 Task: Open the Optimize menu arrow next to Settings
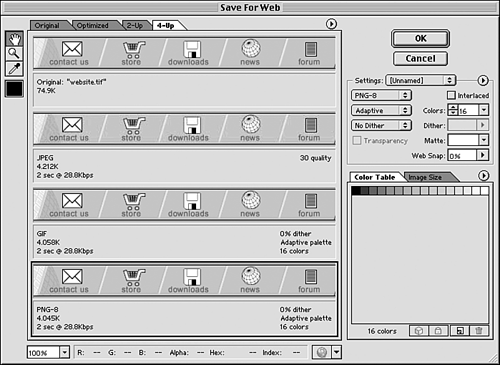(483, 80)
